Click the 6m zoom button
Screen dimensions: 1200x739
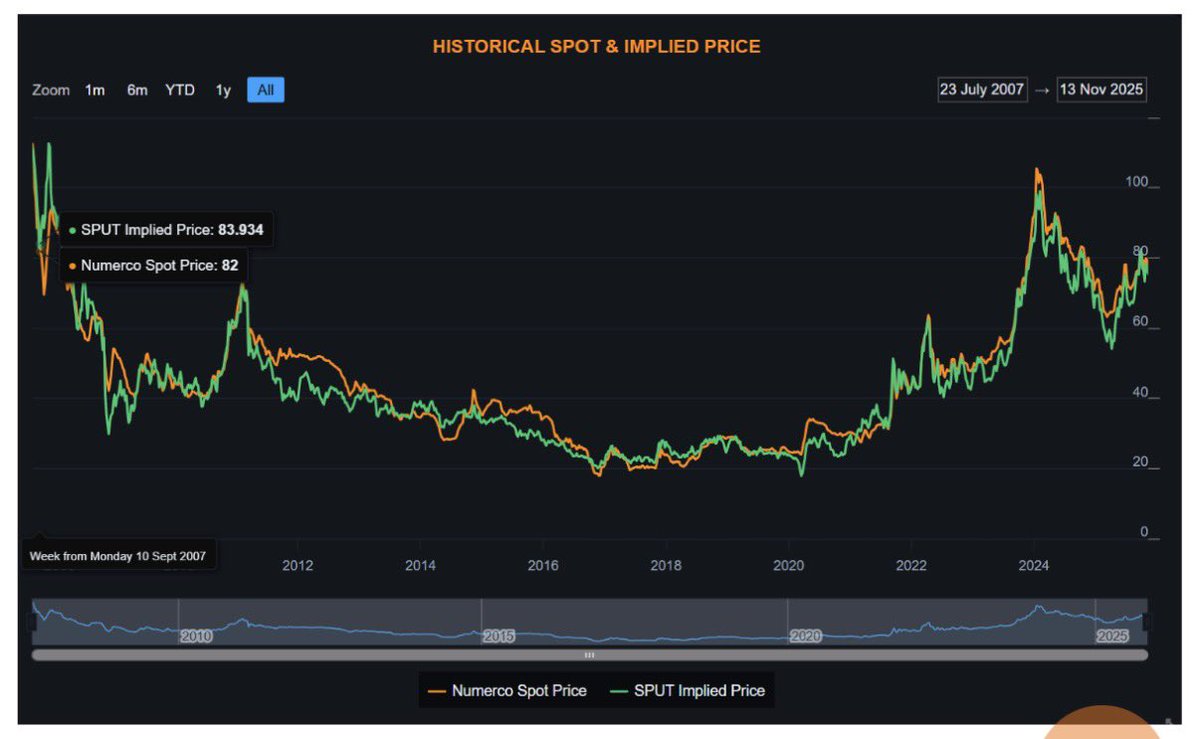[x=137, y=90]
